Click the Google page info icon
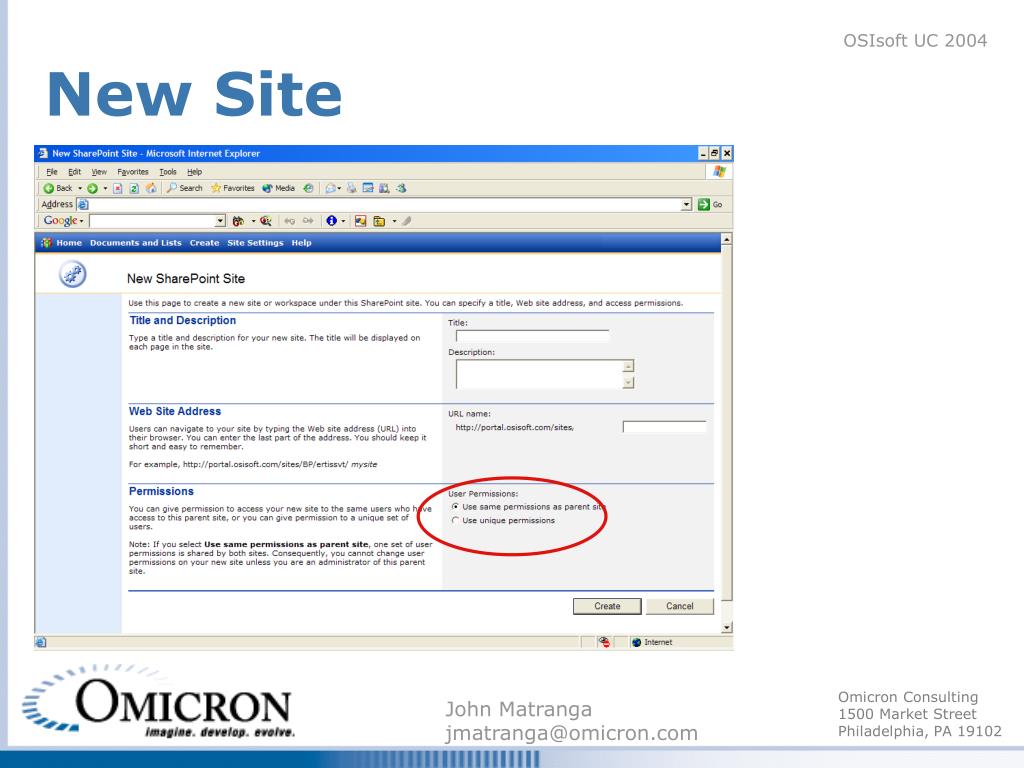 coord(332,221)
